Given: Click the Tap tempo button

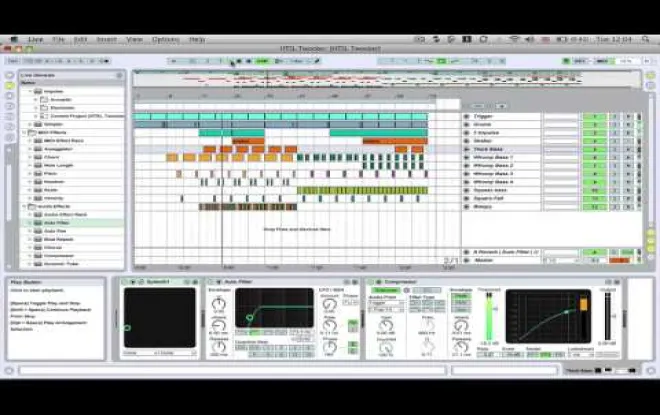Looking at the screenshot, I should 13,61.
